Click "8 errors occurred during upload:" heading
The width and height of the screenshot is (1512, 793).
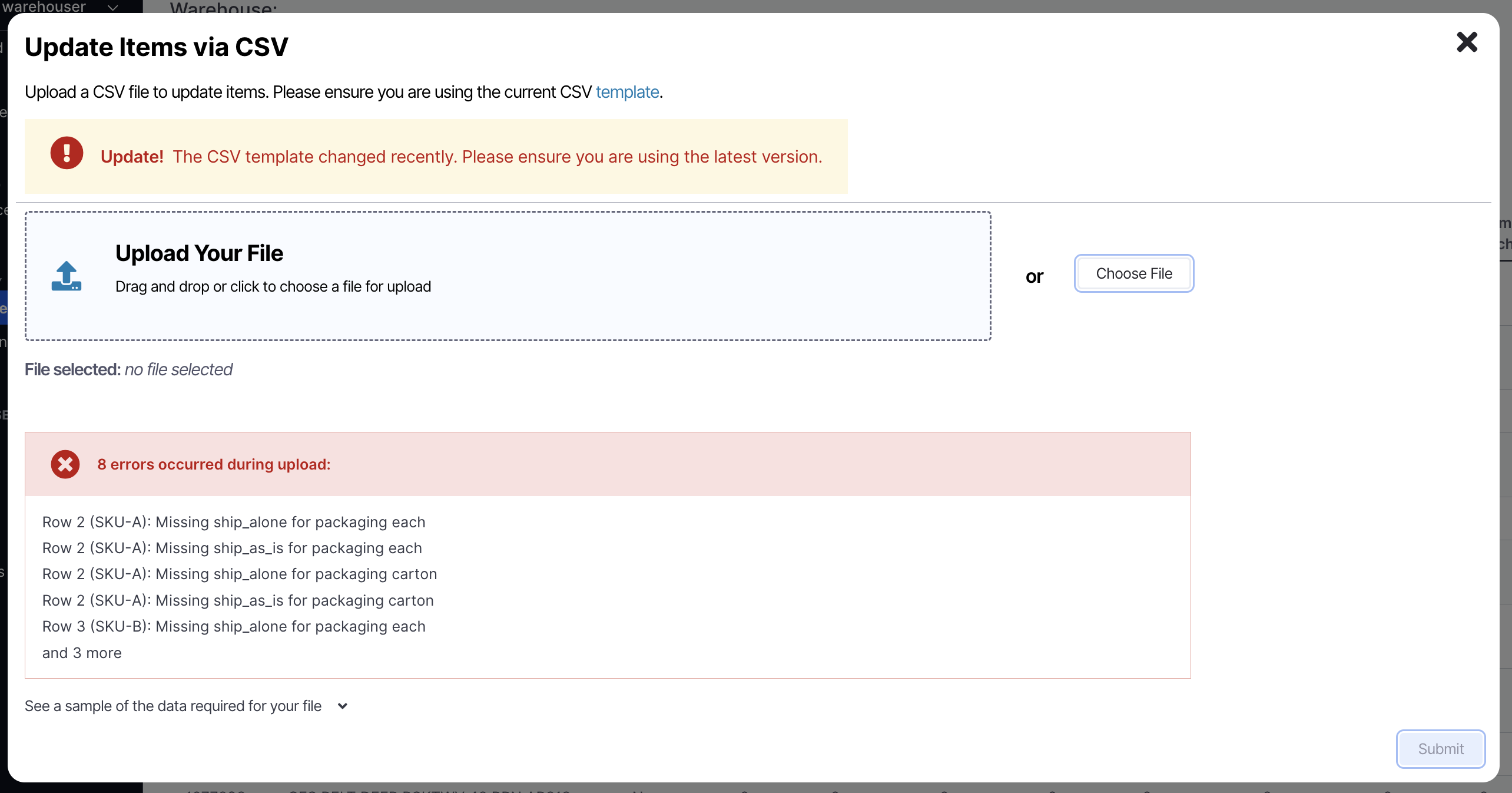tap(214, 464)
